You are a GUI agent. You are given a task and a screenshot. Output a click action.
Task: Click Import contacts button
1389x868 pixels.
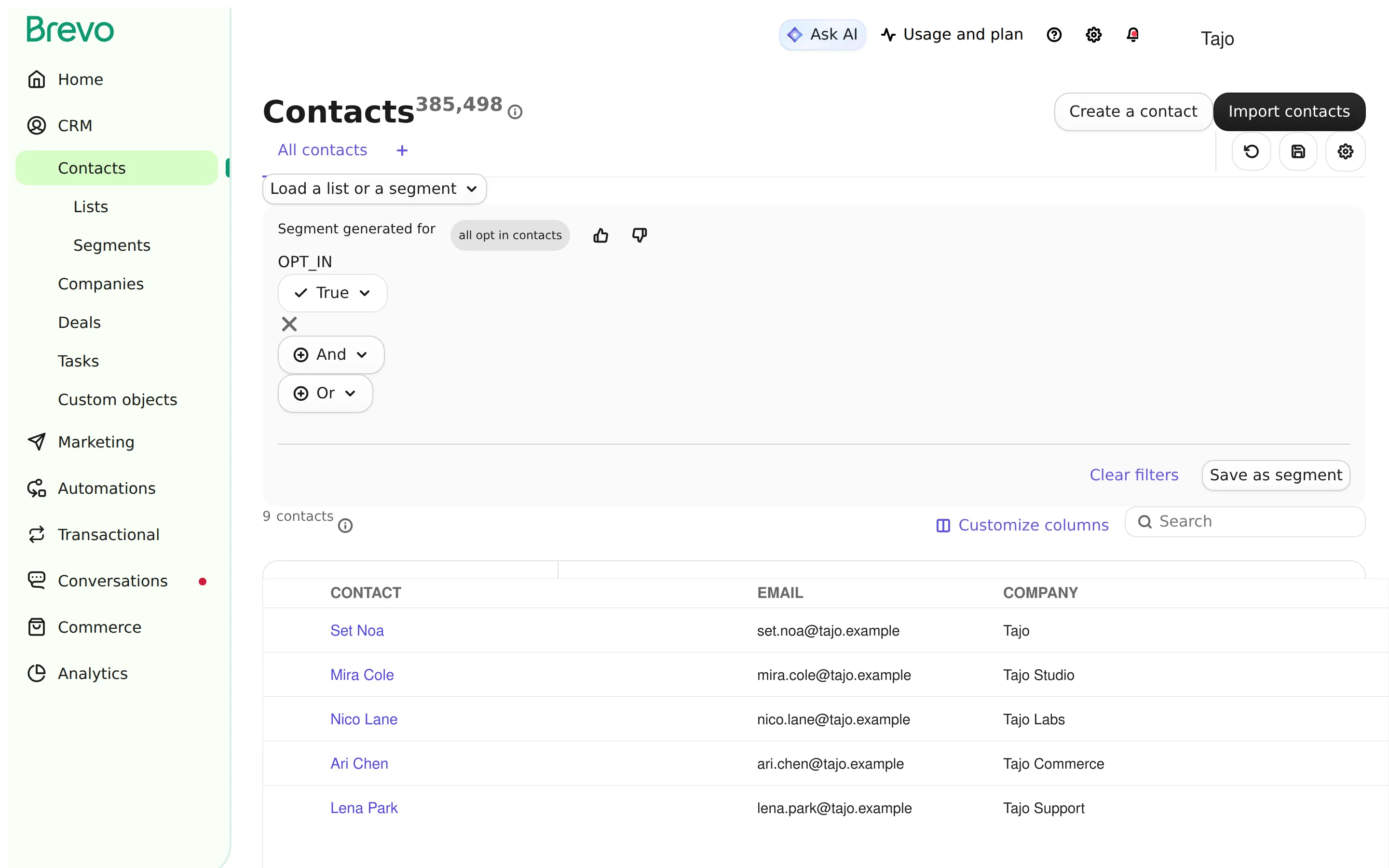pos(1289,112)
